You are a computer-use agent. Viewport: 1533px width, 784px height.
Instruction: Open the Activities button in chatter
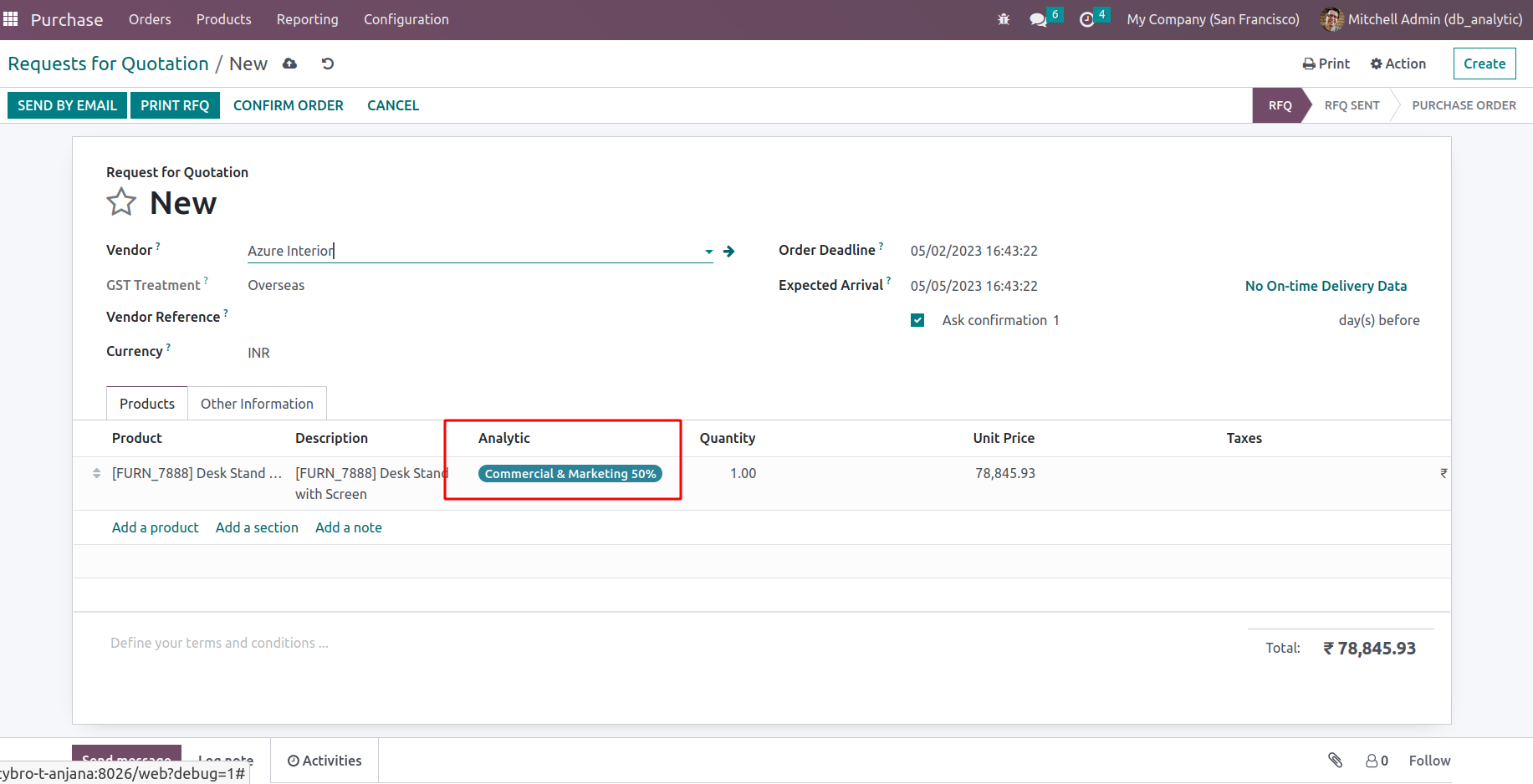click(324, 761)
